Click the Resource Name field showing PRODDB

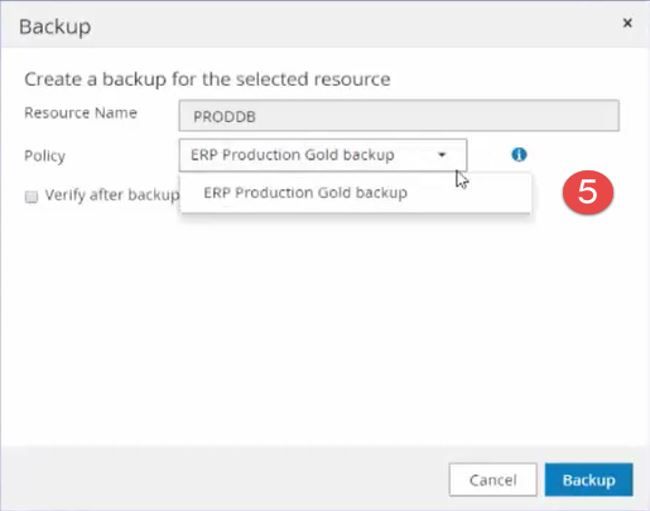(398, 116)
